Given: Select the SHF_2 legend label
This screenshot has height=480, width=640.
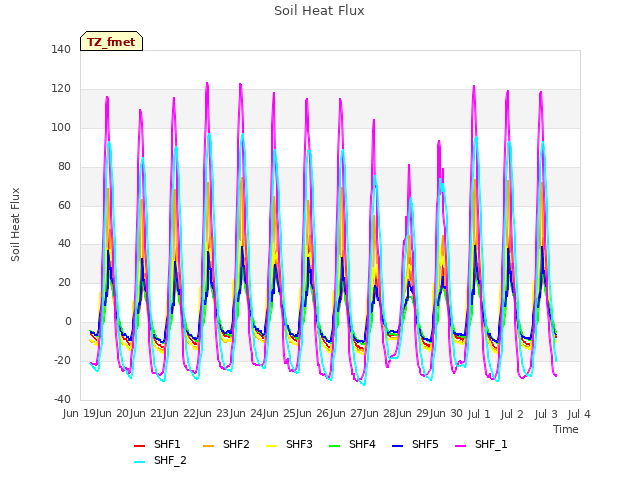Looking at the screenshot, I should tap(170, 460).
